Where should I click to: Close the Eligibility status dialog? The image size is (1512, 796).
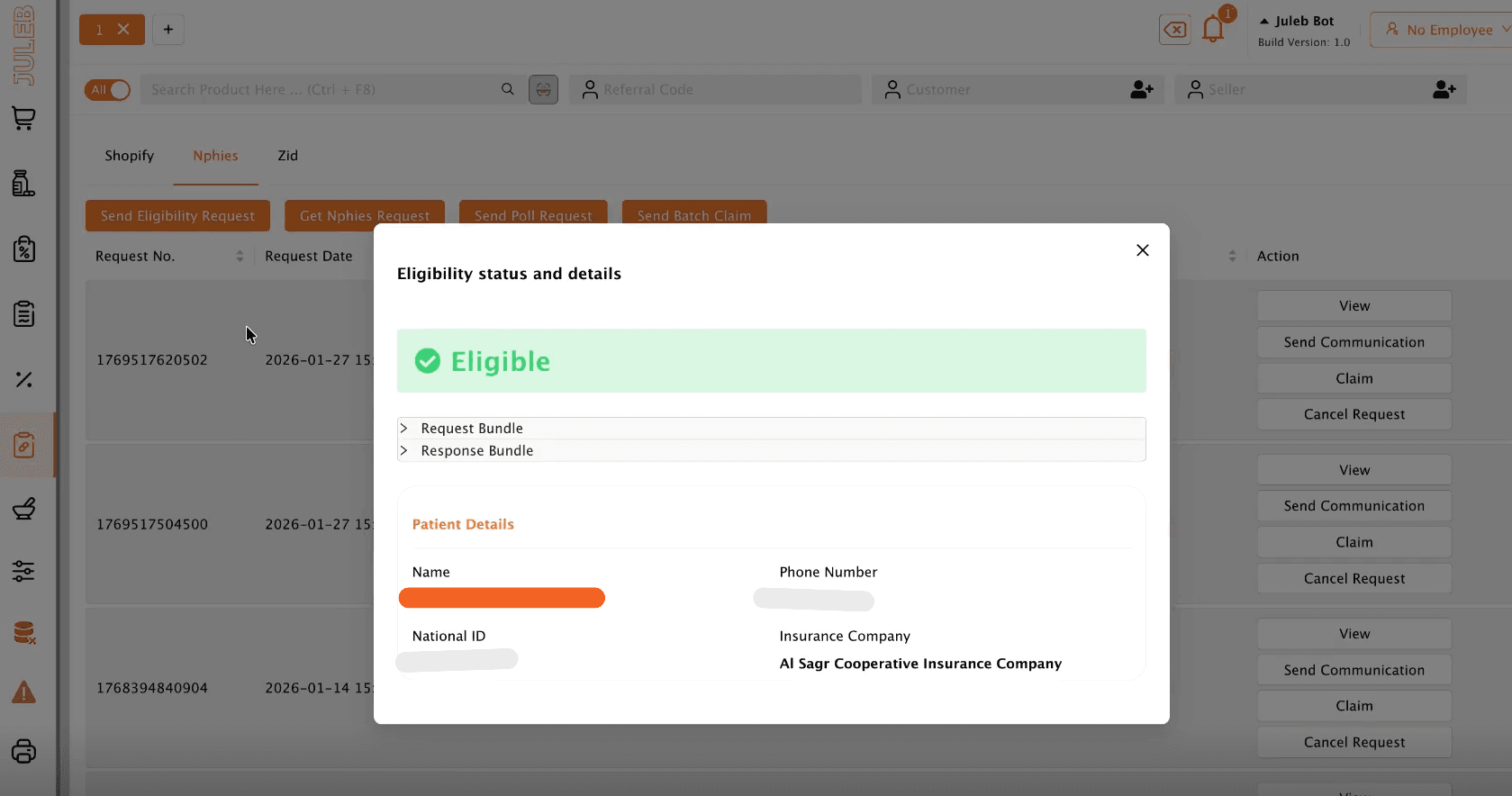point(1142,250)
